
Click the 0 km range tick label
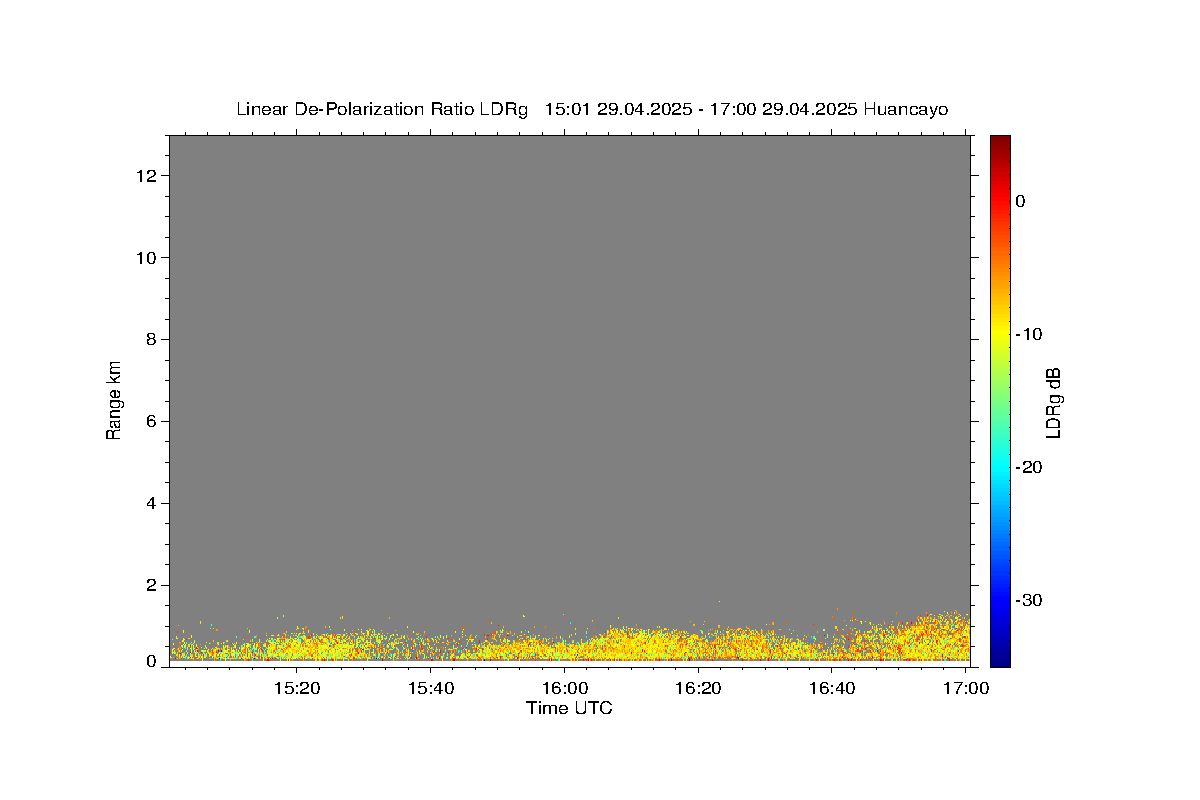tap(153, 661)
